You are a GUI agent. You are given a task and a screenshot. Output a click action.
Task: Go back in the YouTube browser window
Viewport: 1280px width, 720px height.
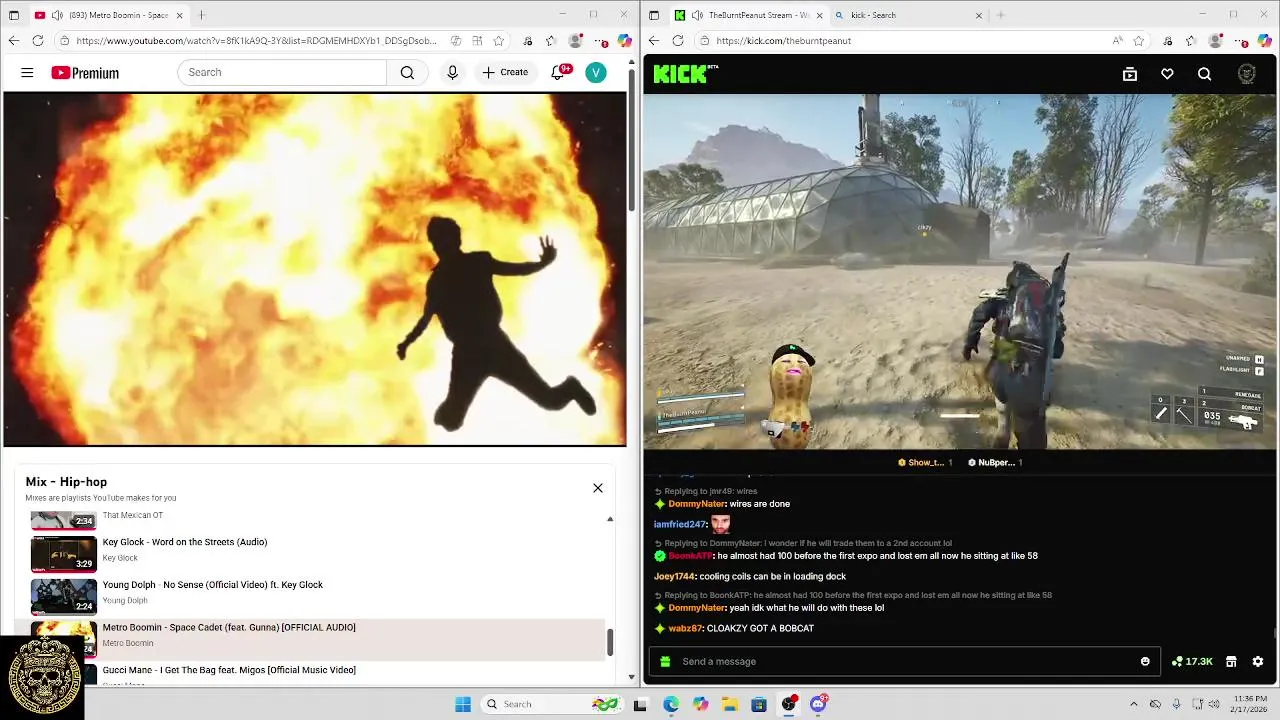pos(13,41)
